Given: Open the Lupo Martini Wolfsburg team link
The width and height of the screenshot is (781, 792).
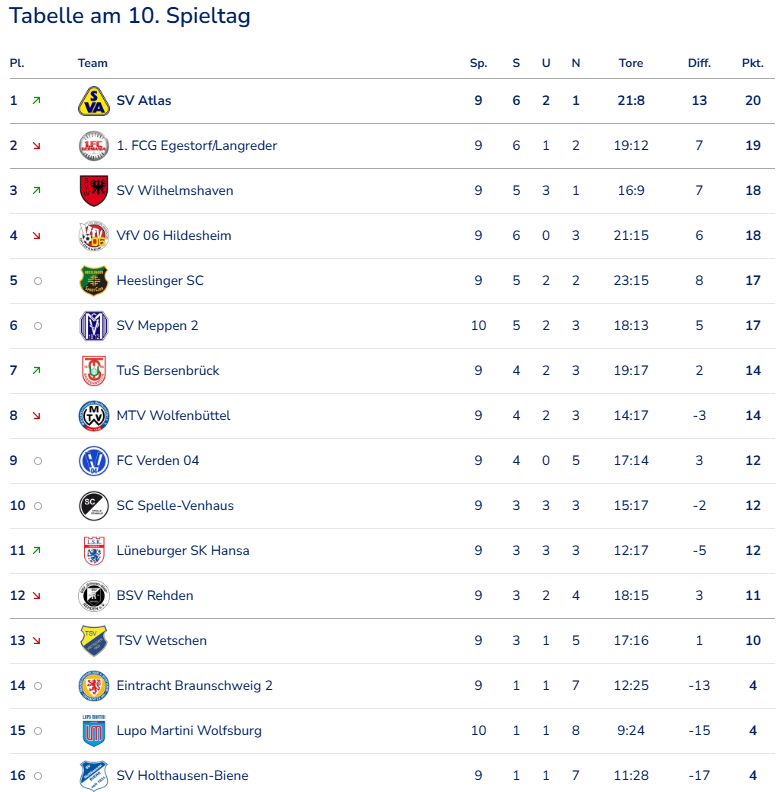Looking at the screenshot, I should 189,731.
